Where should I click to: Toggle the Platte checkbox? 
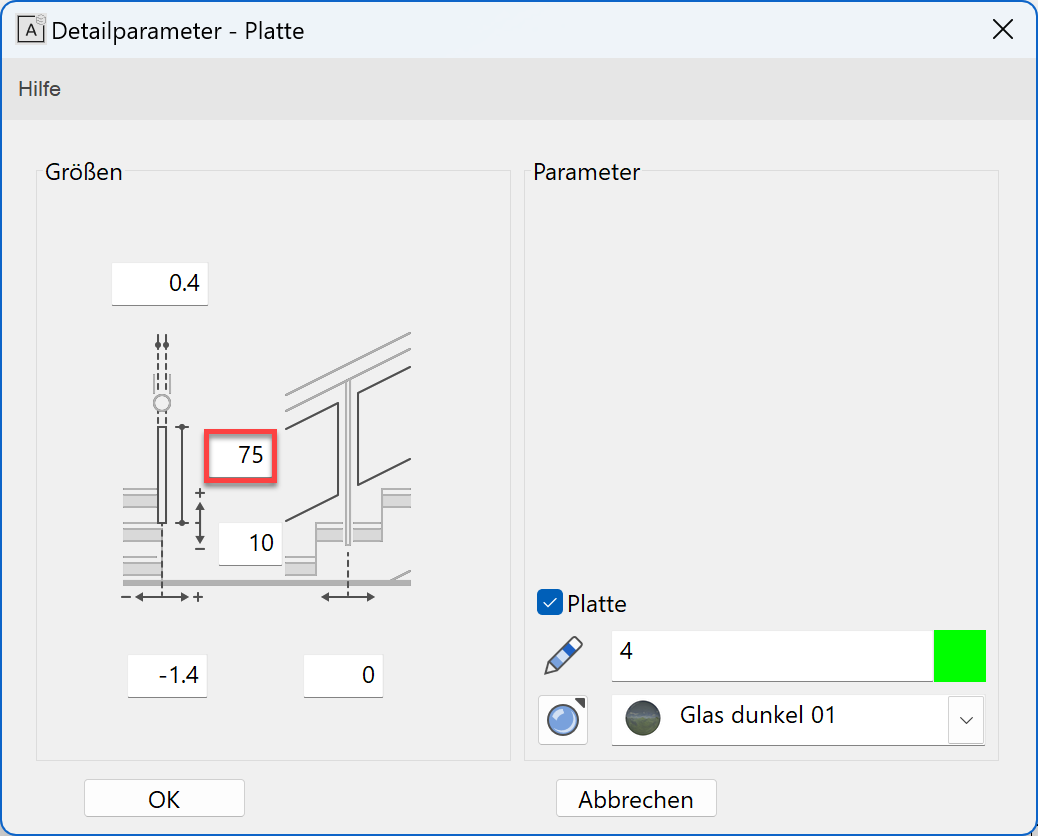[550, 603]
